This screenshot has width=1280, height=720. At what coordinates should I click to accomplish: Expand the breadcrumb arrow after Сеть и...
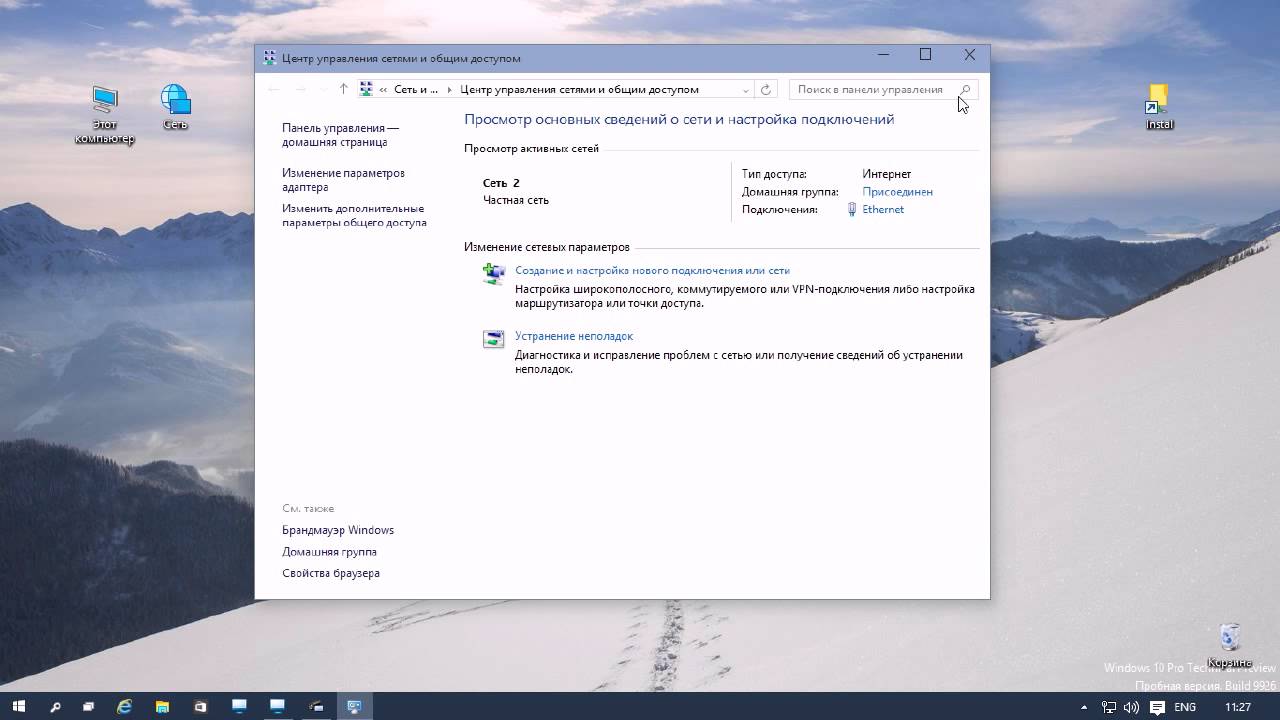[449, 89]
